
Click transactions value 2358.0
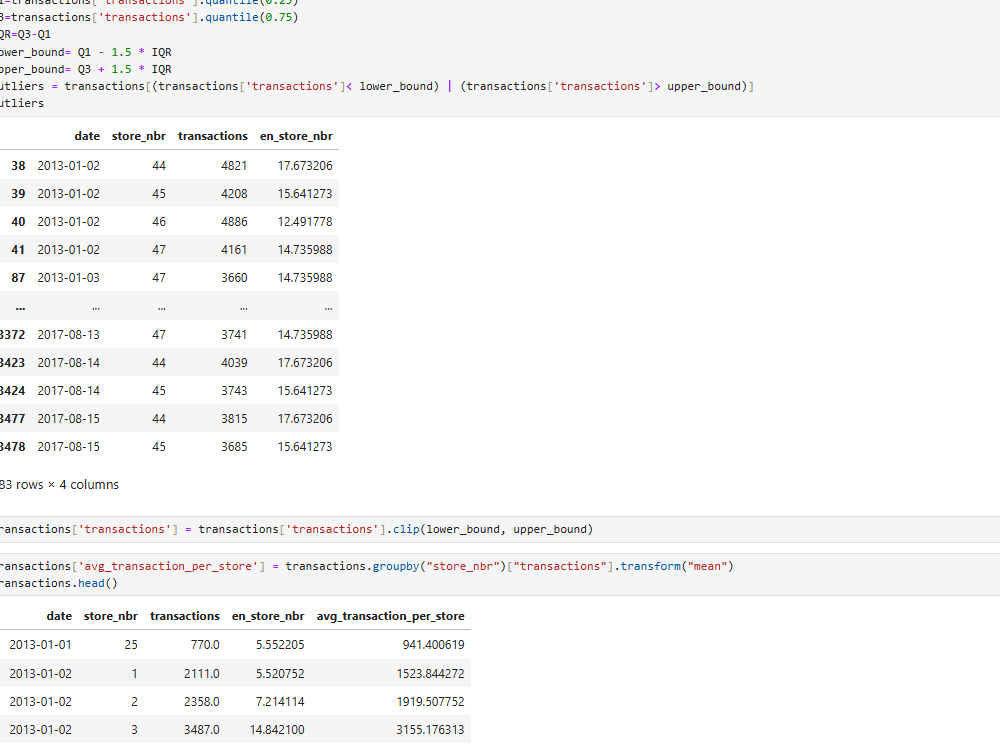tap(202, 702)
